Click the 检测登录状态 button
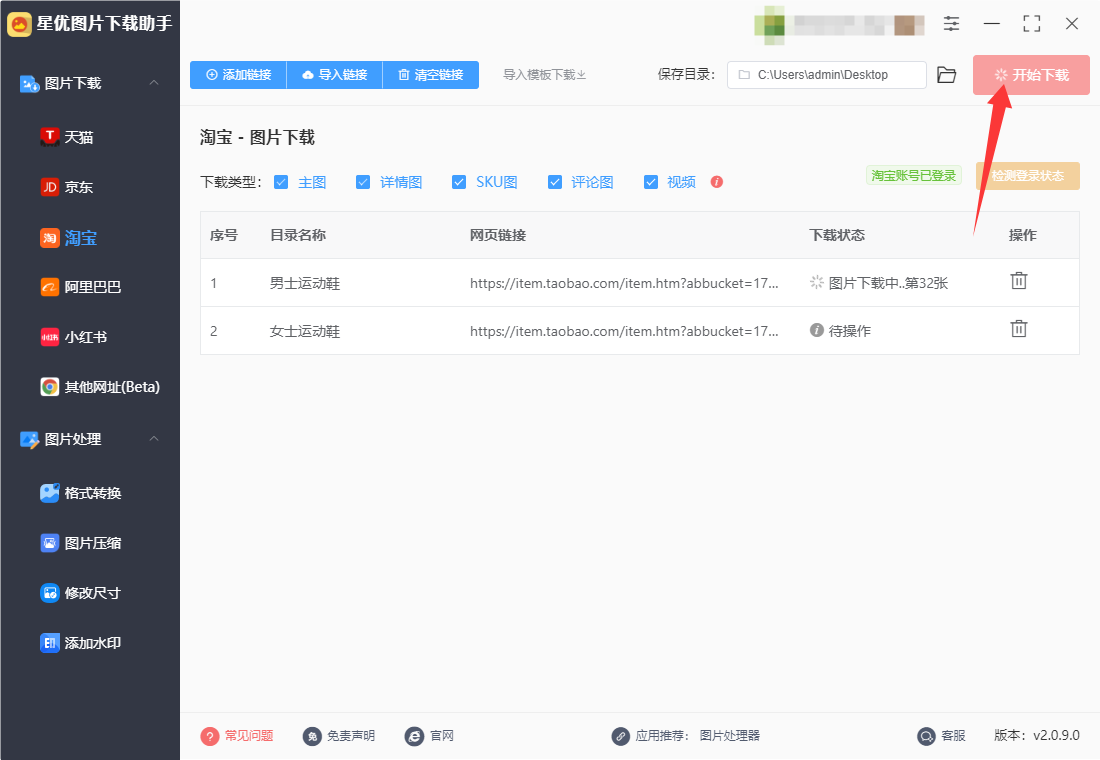 click(1028, 175)
